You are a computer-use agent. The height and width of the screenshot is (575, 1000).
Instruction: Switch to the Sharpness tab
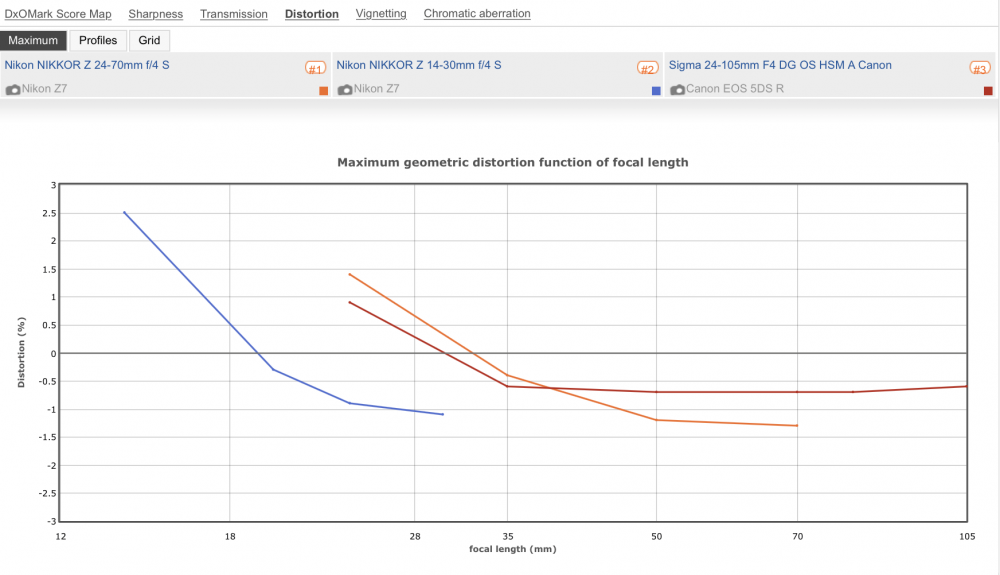pyautogui.click(x=156, y=13)
